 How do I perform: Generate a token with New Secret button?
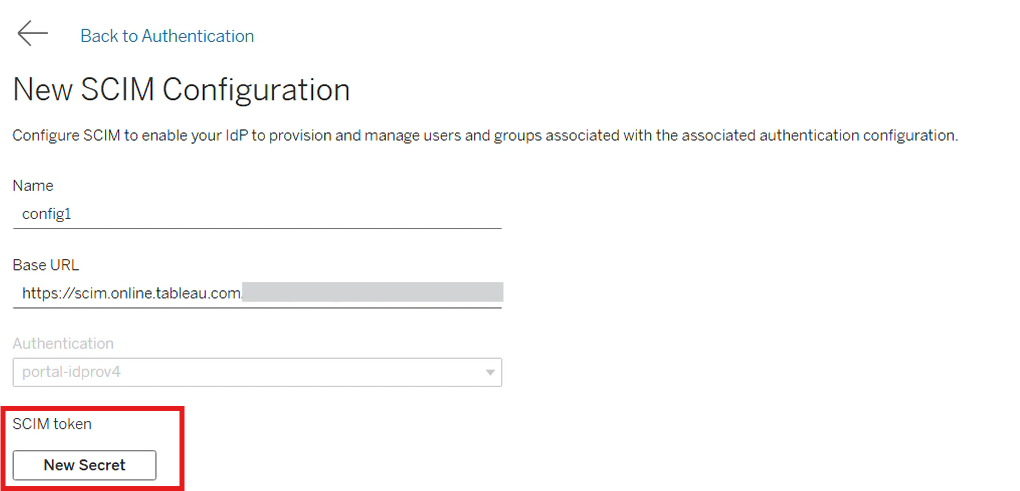click(x=85, y=465)
